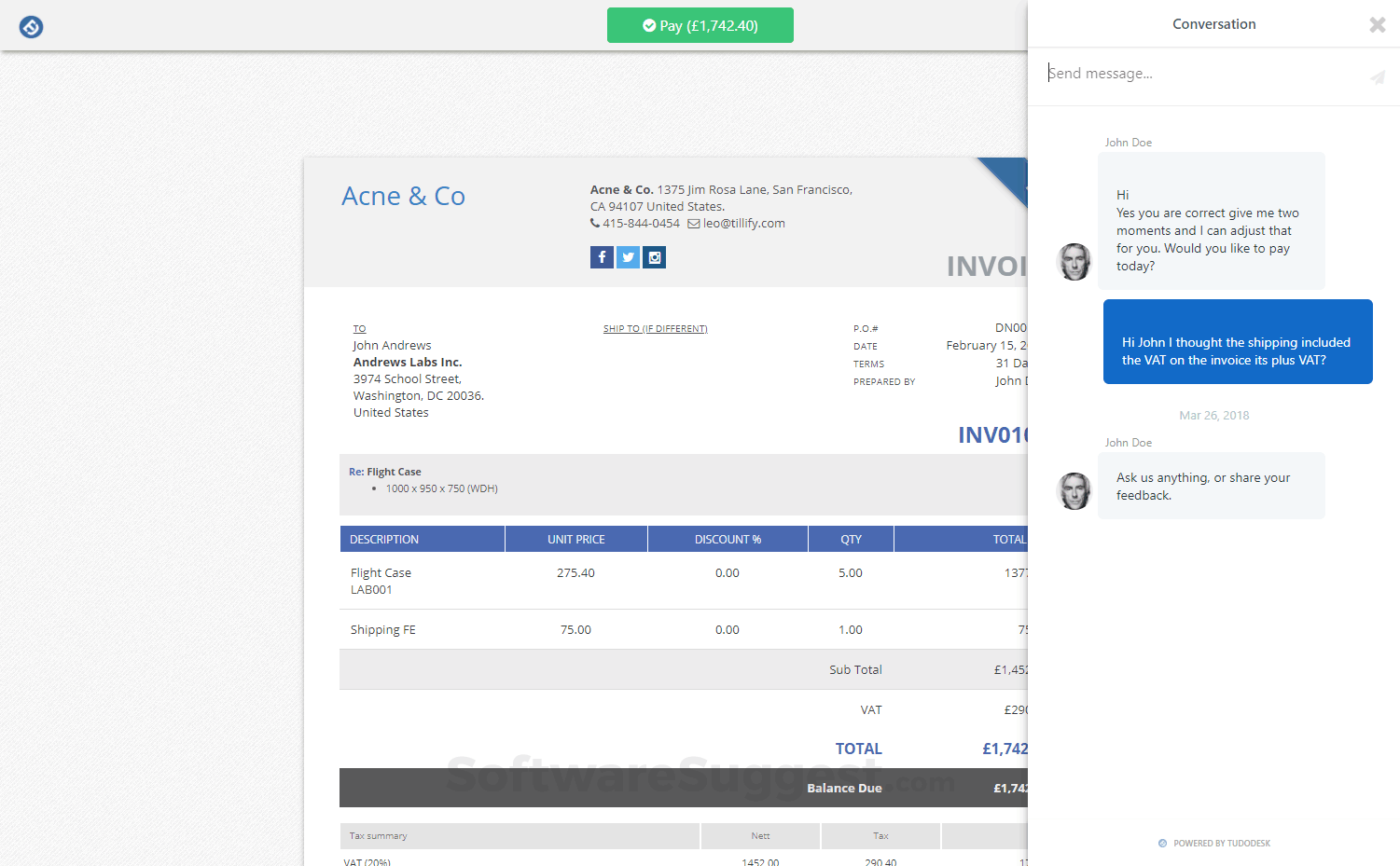Select the DESCRIPTION column header

pos(423,539)
